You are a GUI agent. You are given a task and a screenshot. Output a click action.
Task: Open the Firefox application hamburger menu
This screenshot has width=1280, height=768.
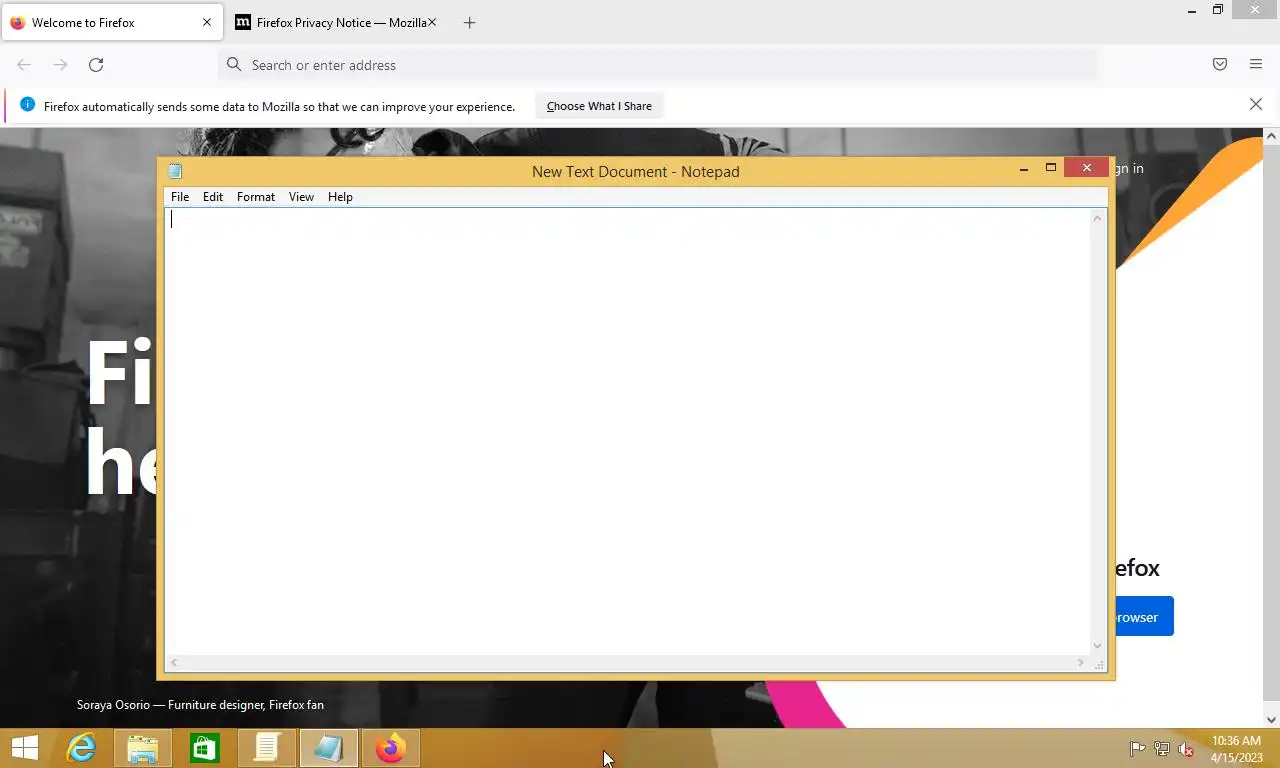coord(1256,65)
